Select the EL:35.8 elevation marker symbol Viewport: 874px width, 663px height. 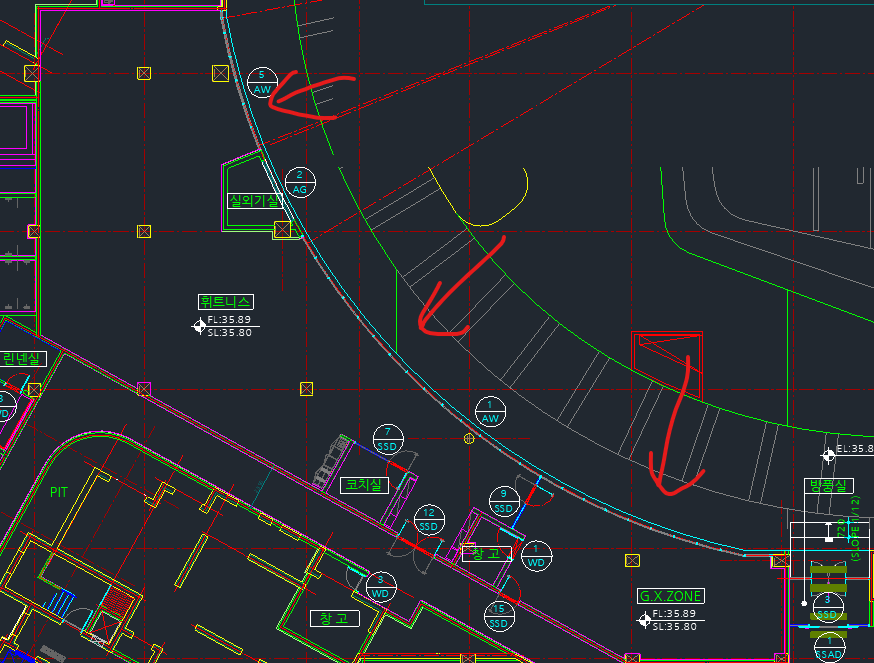828,456
